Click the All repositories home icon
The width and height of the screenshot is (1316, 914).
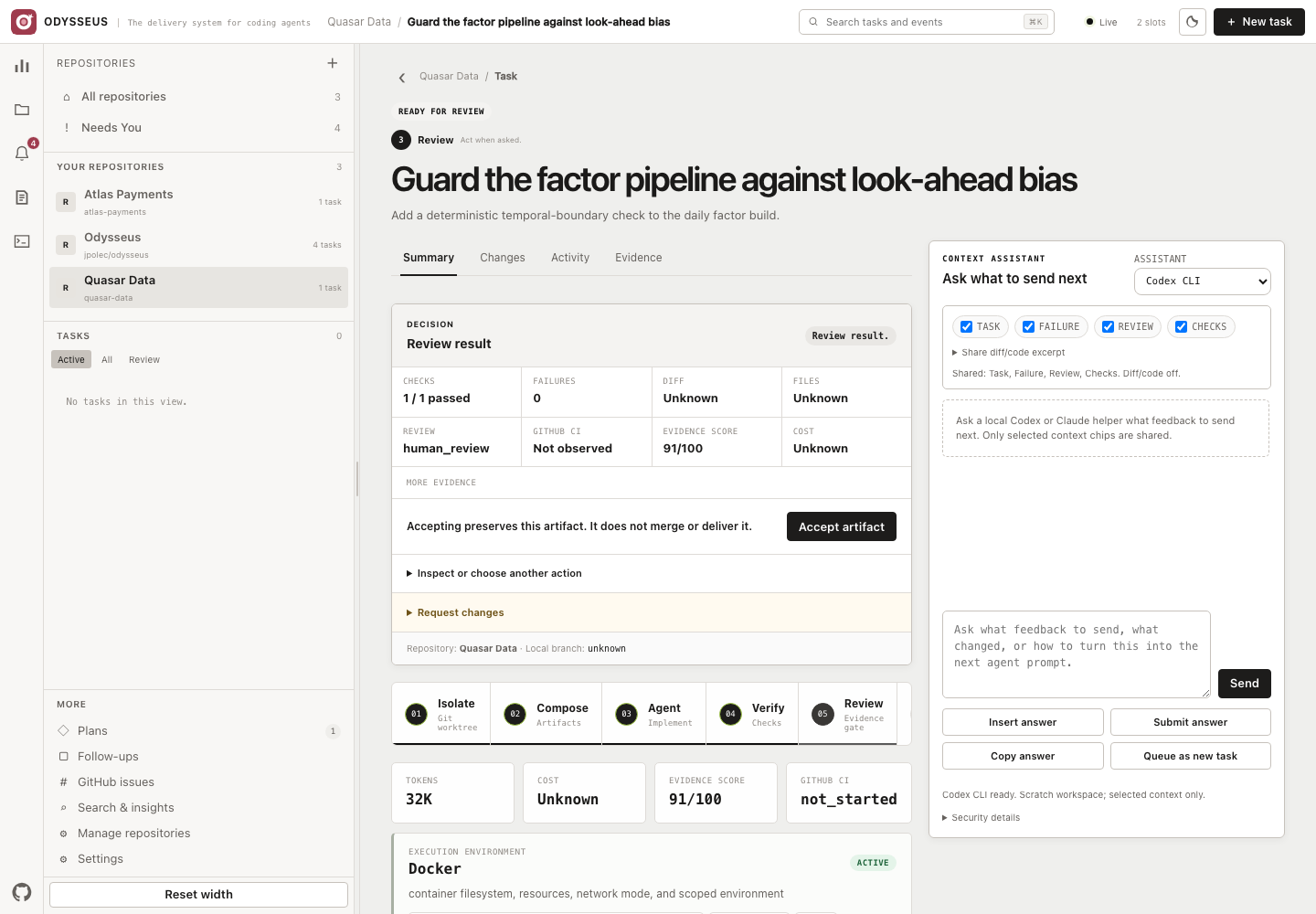(x=67, y=97)
